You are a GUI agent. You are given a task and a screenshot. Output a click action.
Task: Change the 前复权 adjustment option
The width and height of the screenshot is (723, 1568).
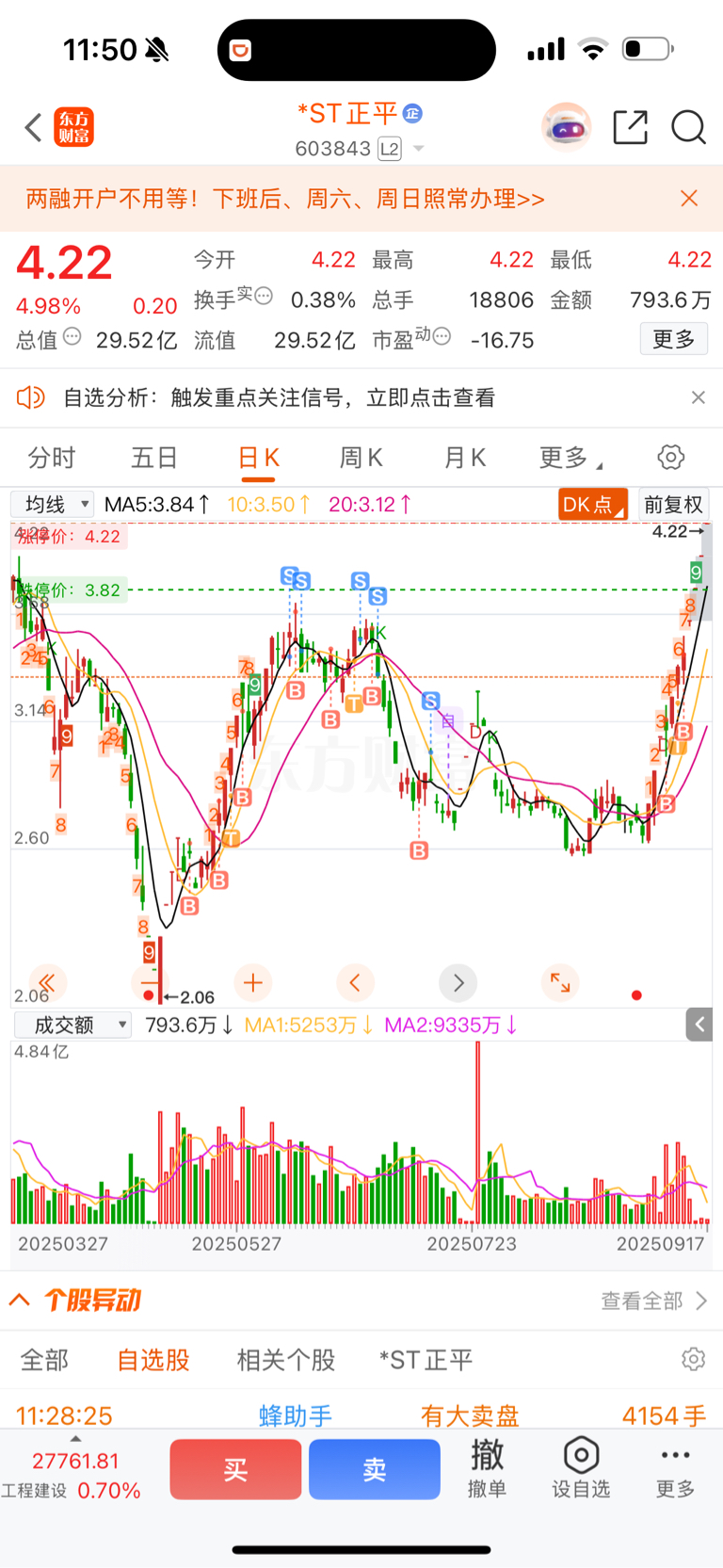pos(674,505)
